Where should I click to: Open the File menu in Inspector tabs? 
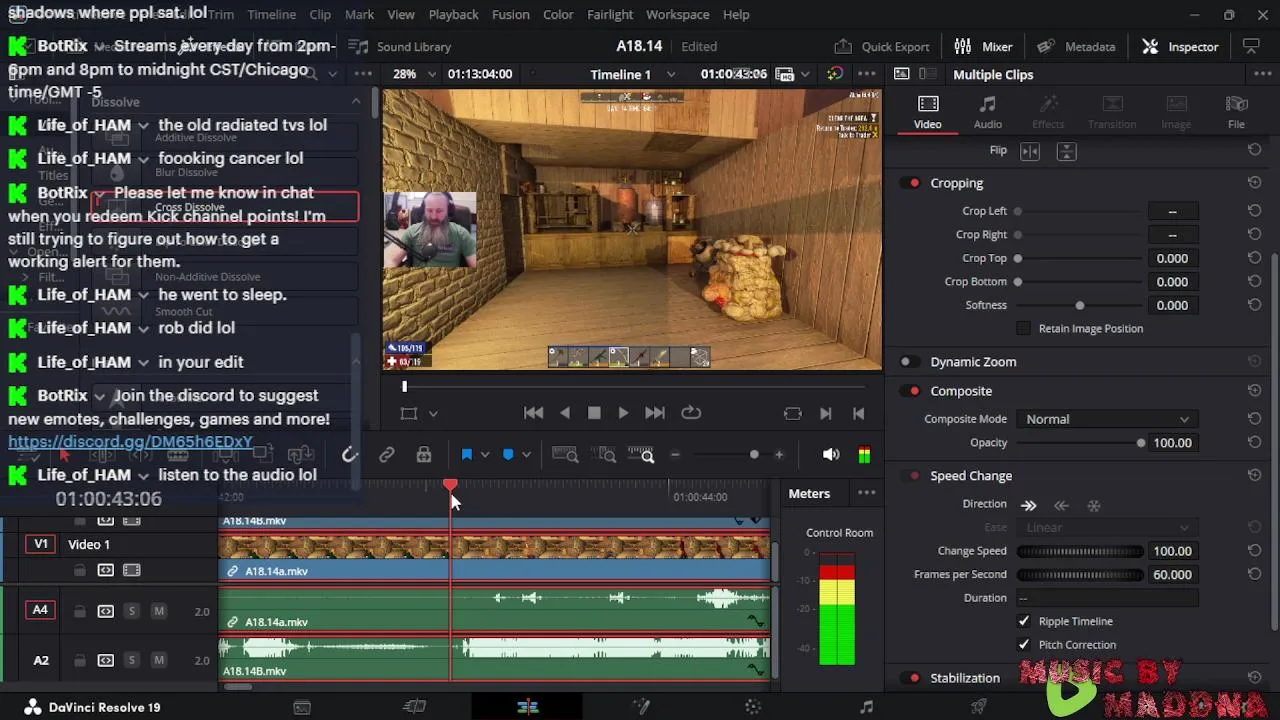[1236, 112]
